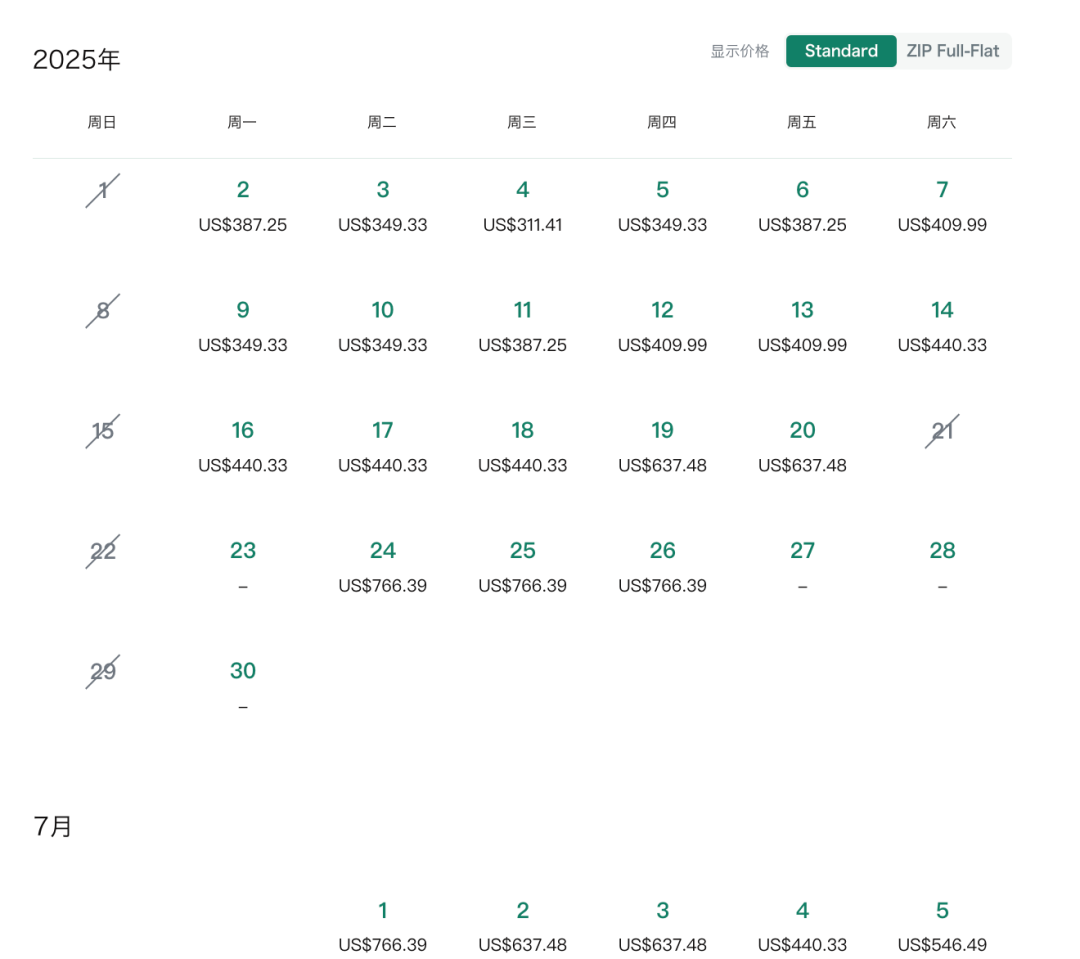Click the 周日 weekday header
1080x959 pixels.
click(102, 123)
